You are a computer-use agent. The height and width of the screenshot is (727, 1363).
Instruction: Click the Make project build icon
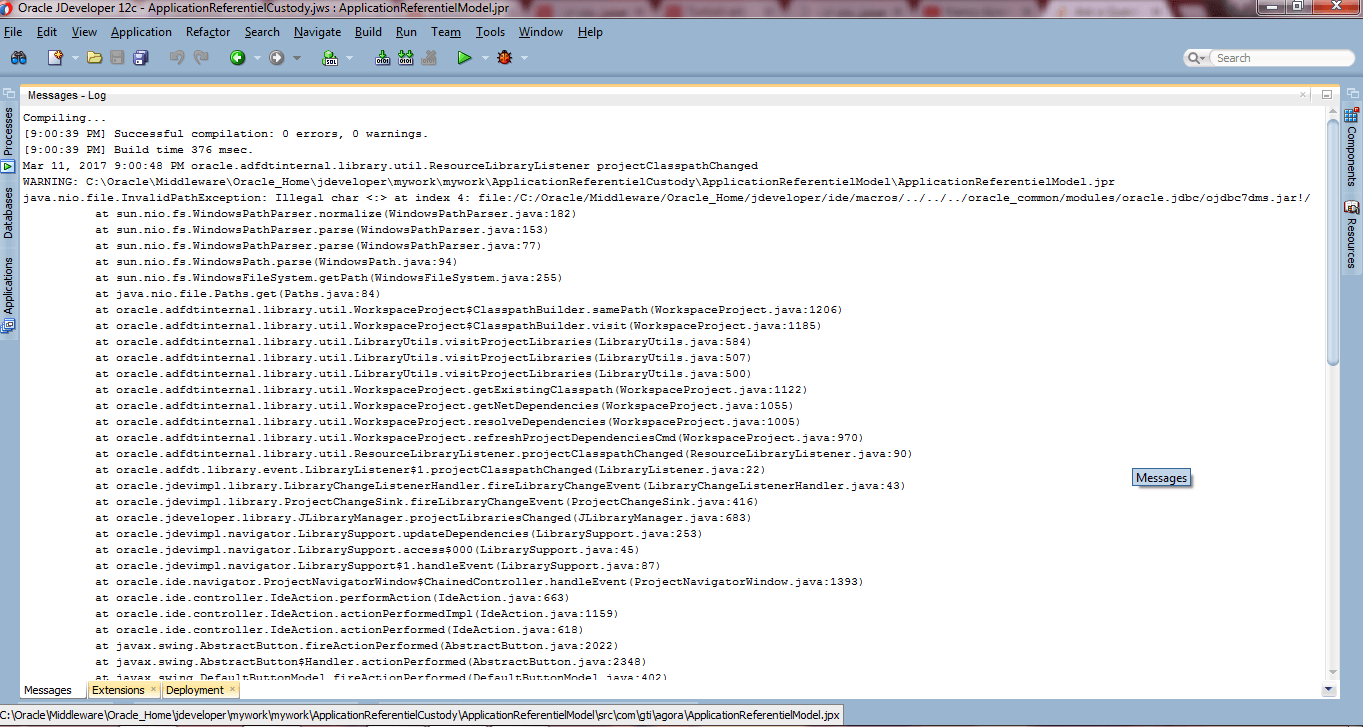[x=382, y=58]
